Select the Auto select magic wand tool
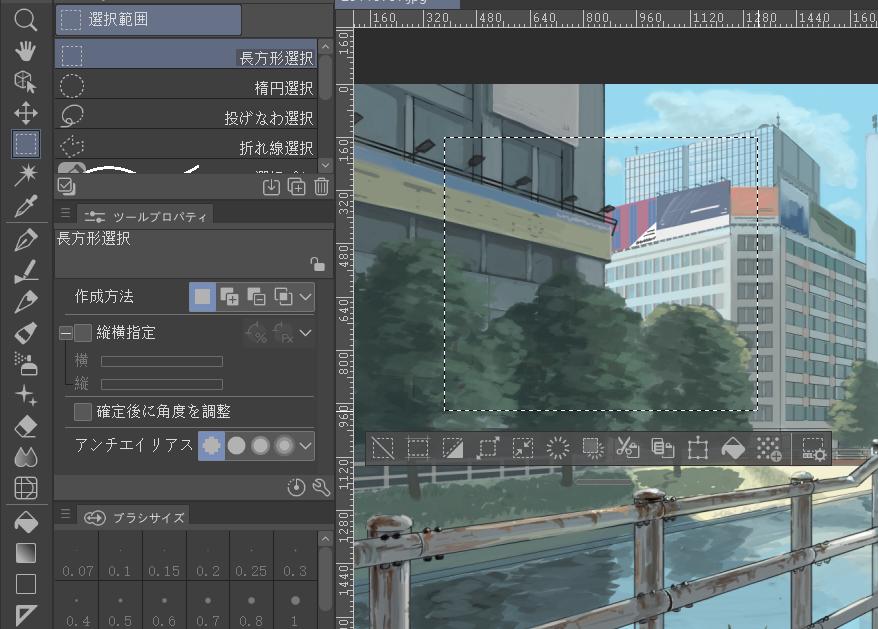Image resolution: width=878 pixels, height=629 pixels. pos(26,175)
